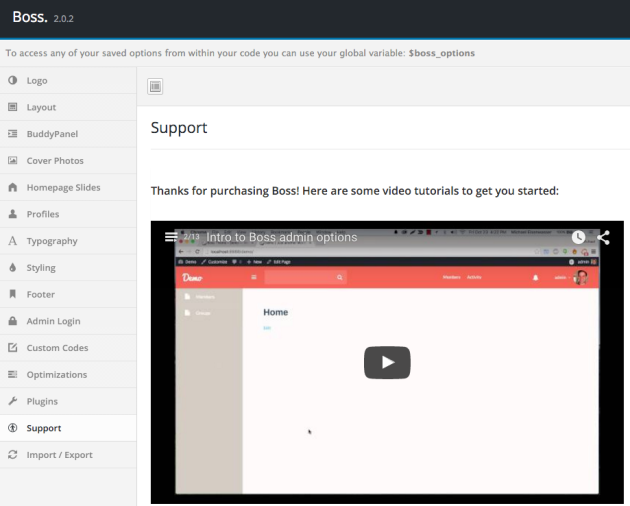This screenshot has width=630, height=506.
Task: Click the 2/13 playlist counter
Action: pos(192,237)
